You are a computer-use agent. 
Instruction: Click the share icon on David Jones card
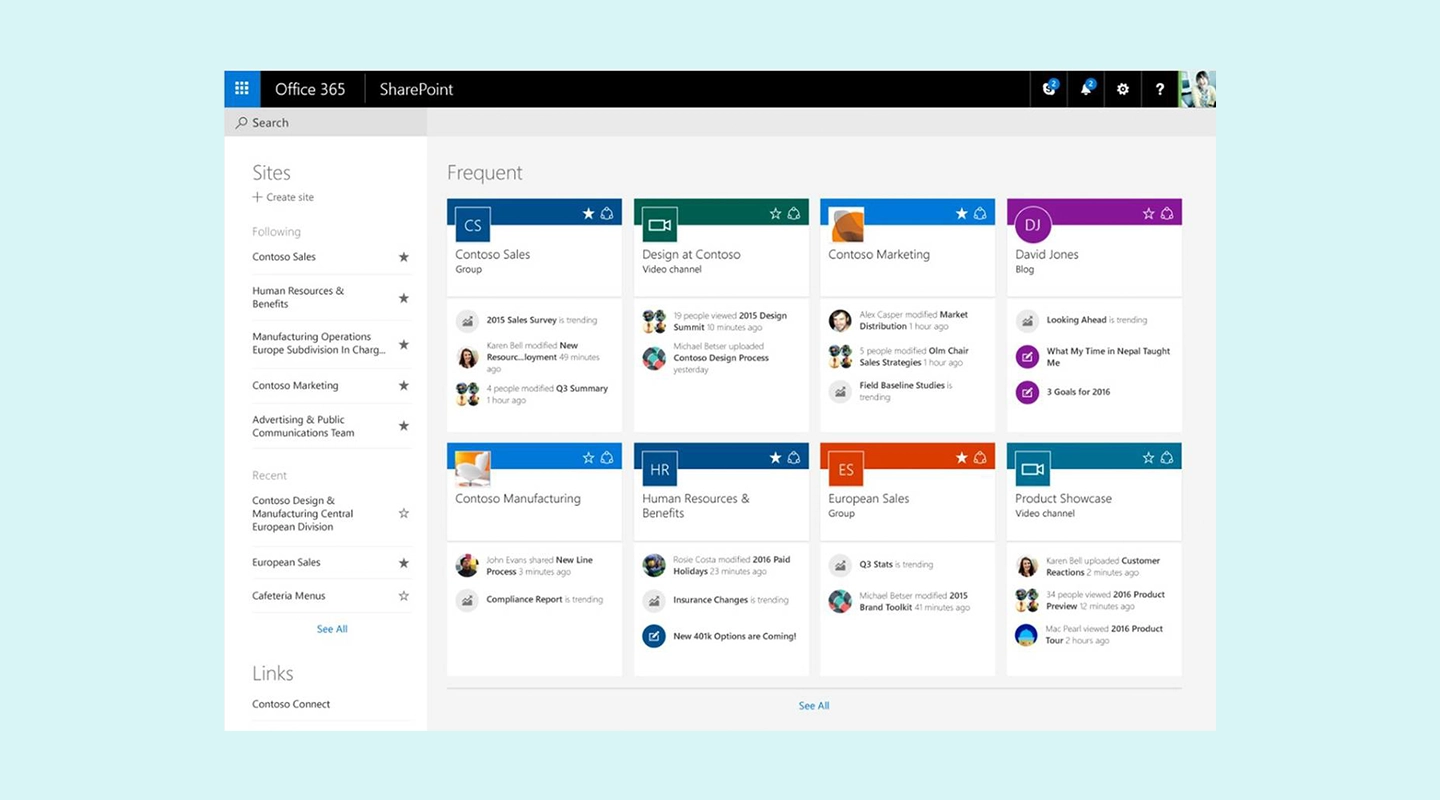pos(1167,213)
